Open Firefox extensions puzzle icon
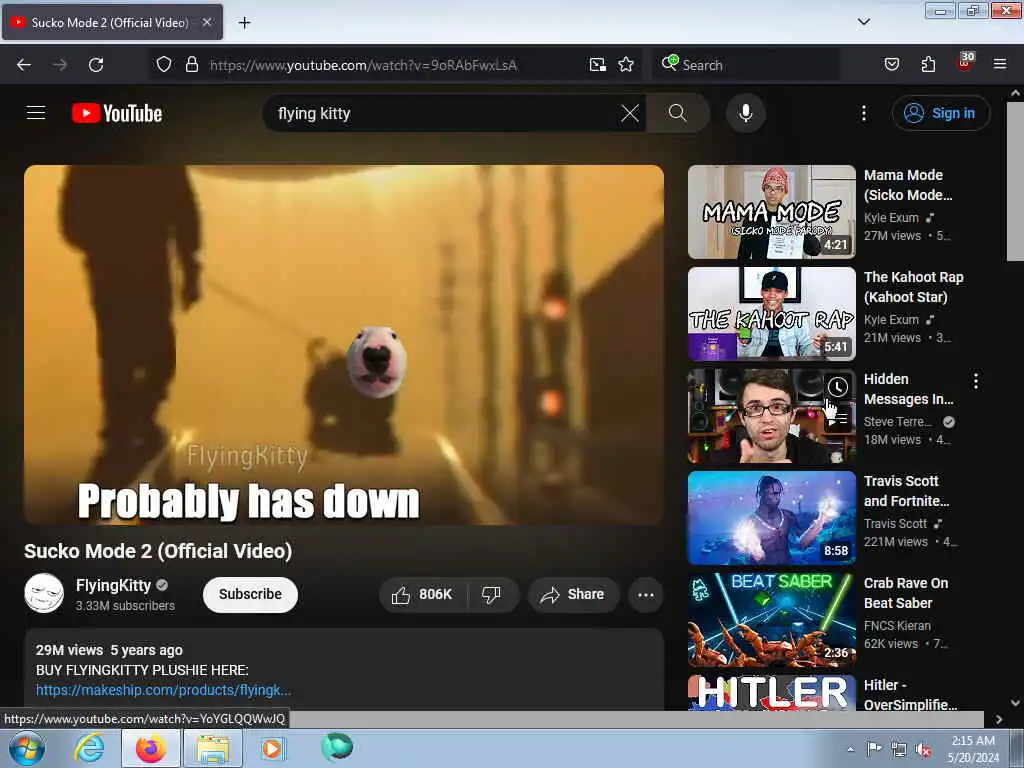 click(x=928, y=65)
